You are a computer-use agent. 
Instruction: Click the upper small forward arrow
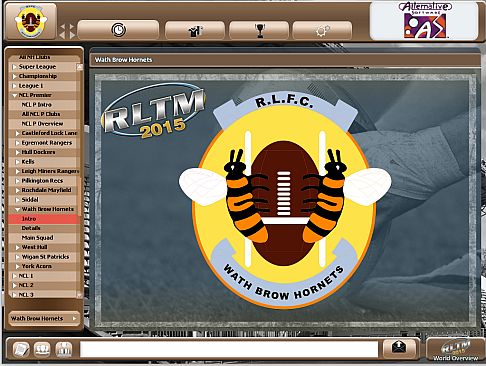[72, 27]
